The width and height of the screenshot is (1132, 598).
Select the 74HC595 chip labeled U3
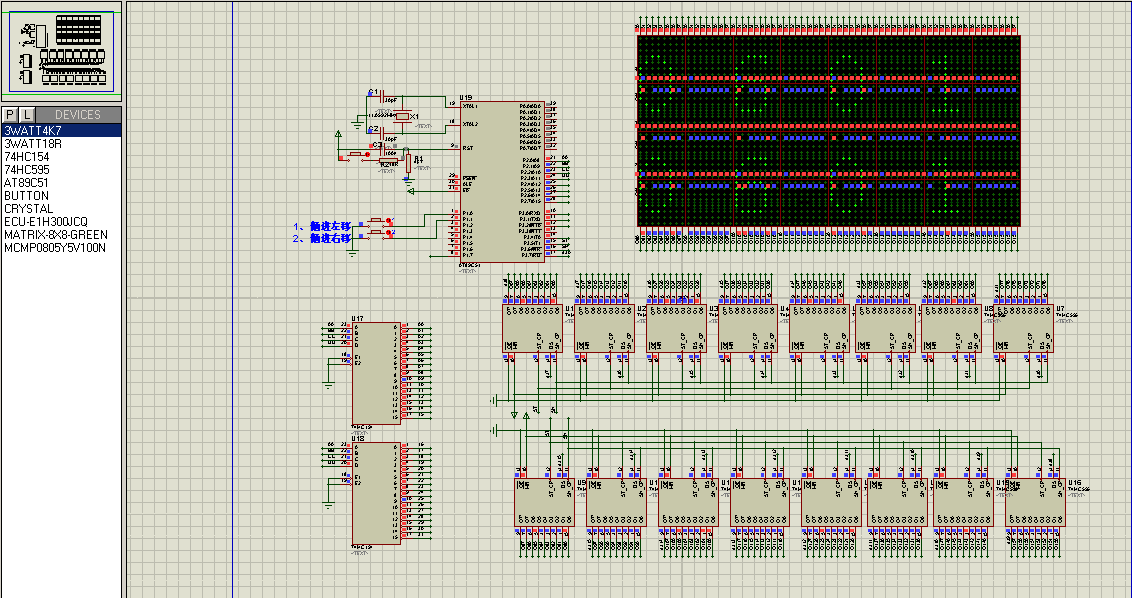676,329
